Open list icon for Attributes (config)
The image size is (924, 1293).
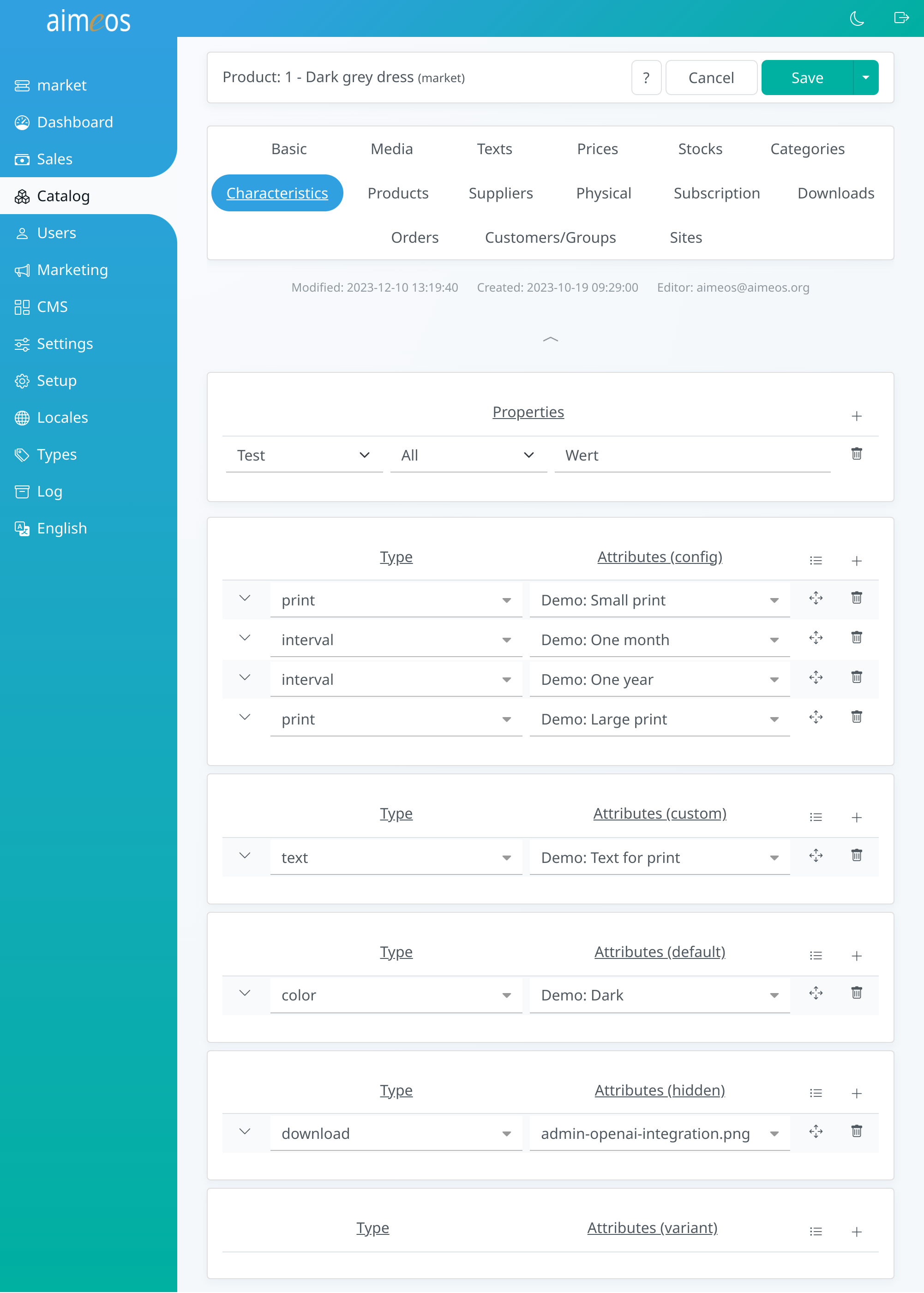click(x=816, y=560)
